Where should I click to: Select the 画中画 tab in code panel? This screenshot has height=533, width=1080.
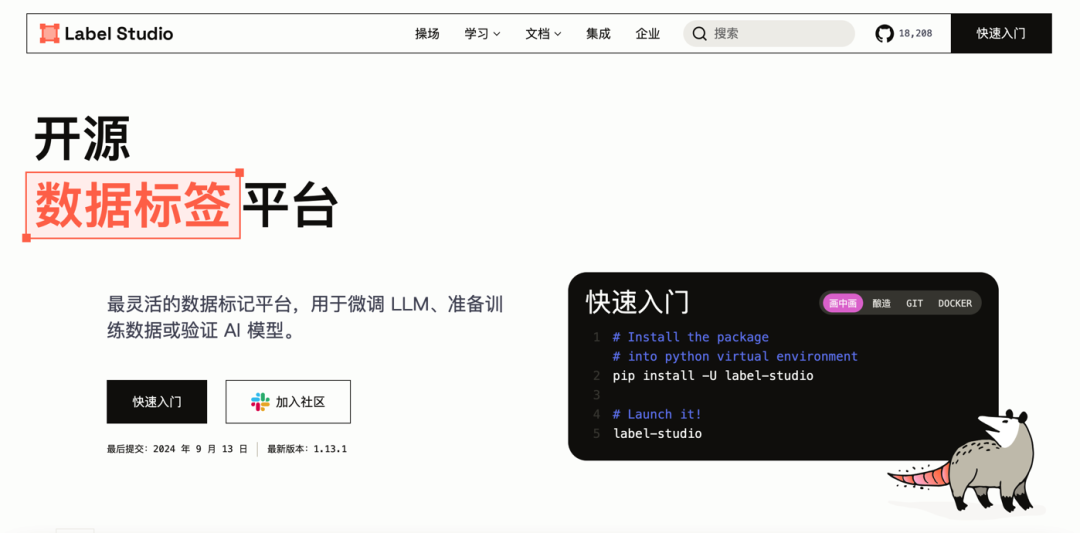pos(842,303)
